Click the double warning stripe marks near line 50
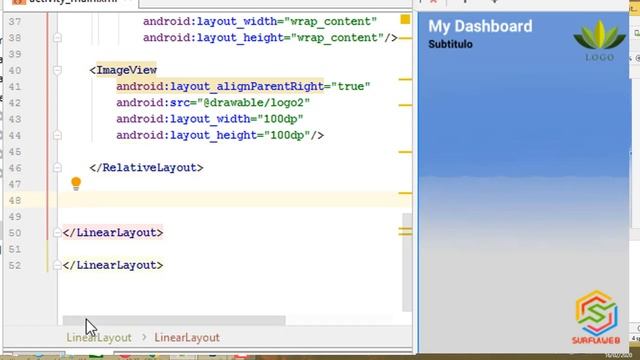Viewport: 640px width, 360px height. pyautogui.click(x=405, y=231)
